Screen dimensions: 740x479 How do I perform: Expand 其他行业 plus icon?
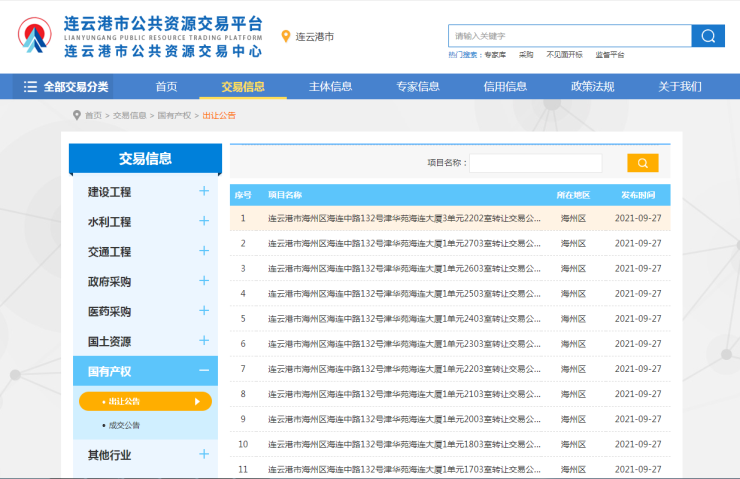click(204, 454)
